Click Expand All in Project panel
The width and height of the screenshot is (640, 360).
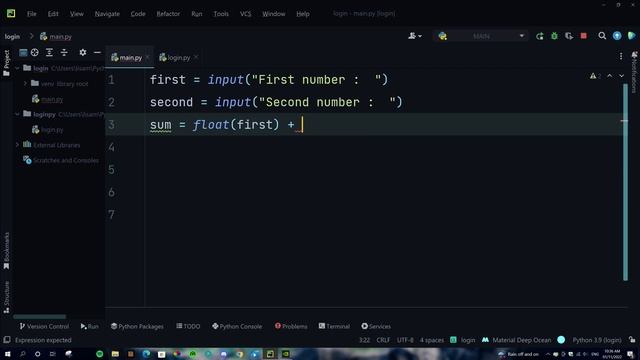(x=49, y=52)
